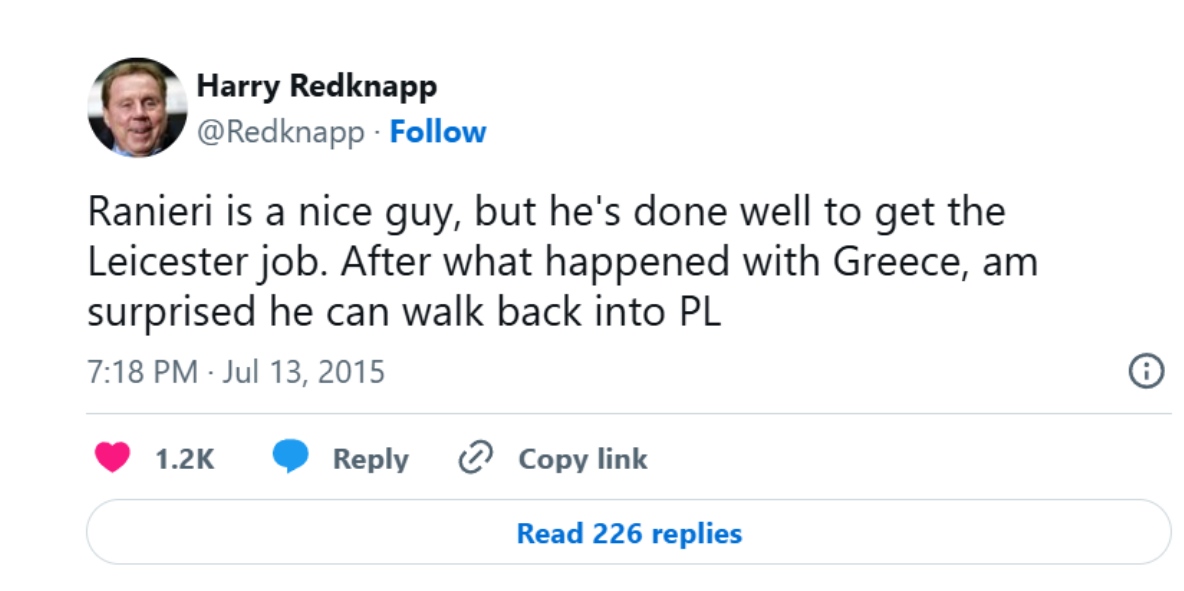Screen dimensions: 1184x591
Task: Click the tweet text about Ranieri
Action: coord(563,262)
